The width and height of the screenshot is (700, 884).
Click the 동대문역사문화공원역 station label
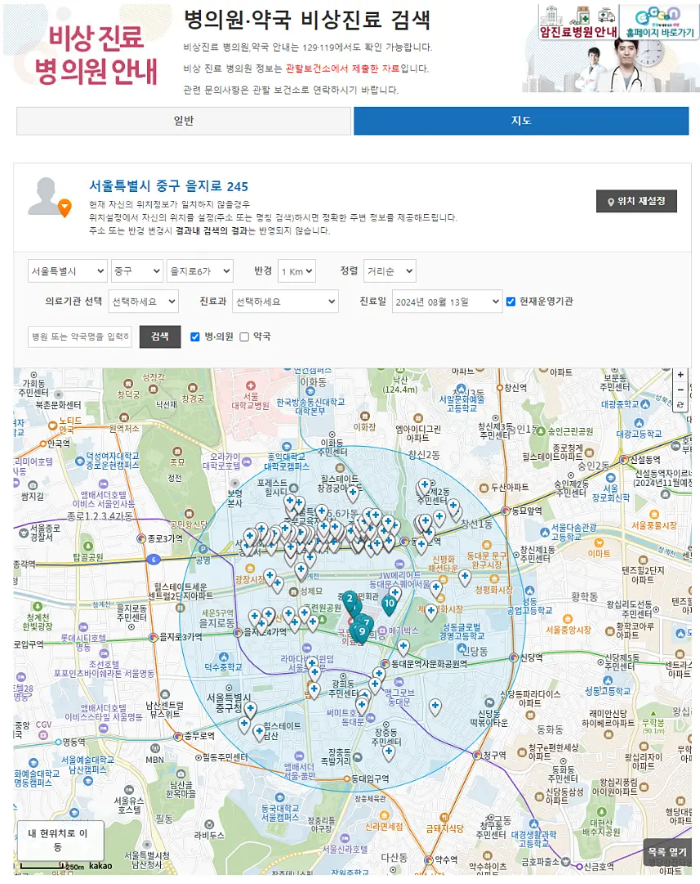coord(429,664)
